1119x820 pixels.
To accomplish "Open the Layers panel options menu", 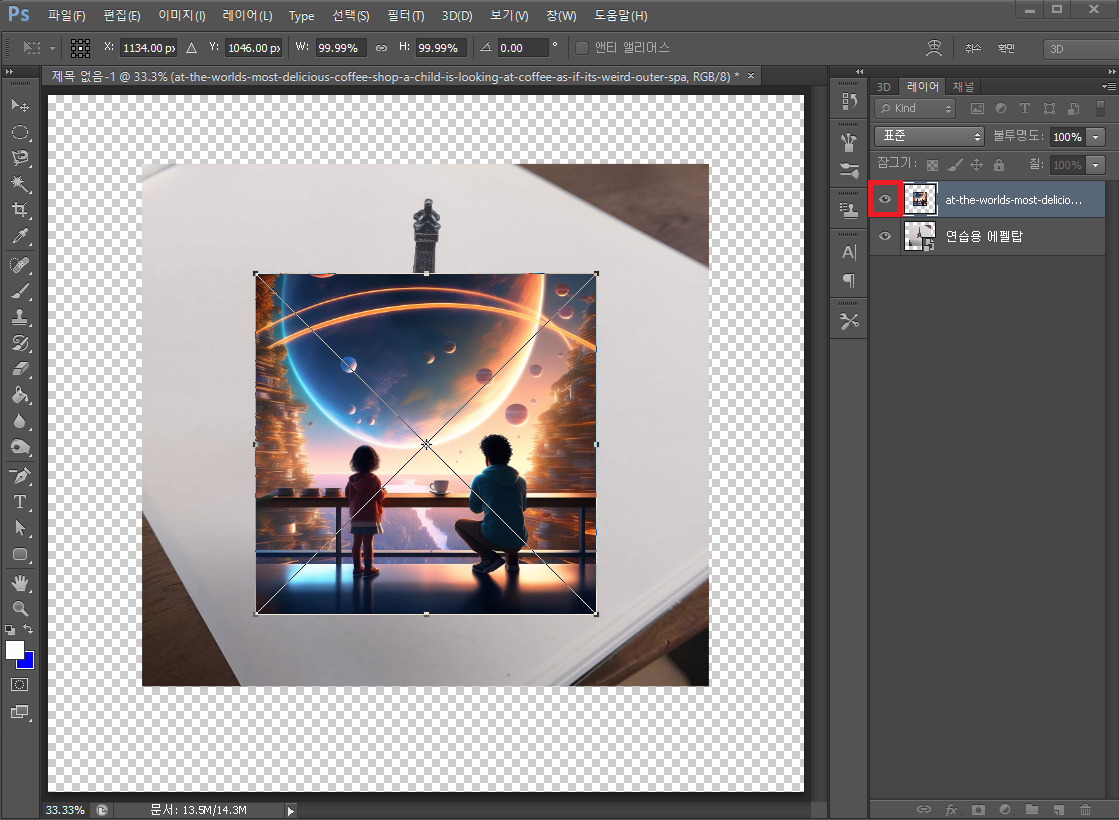I will tap(1108, 86).
